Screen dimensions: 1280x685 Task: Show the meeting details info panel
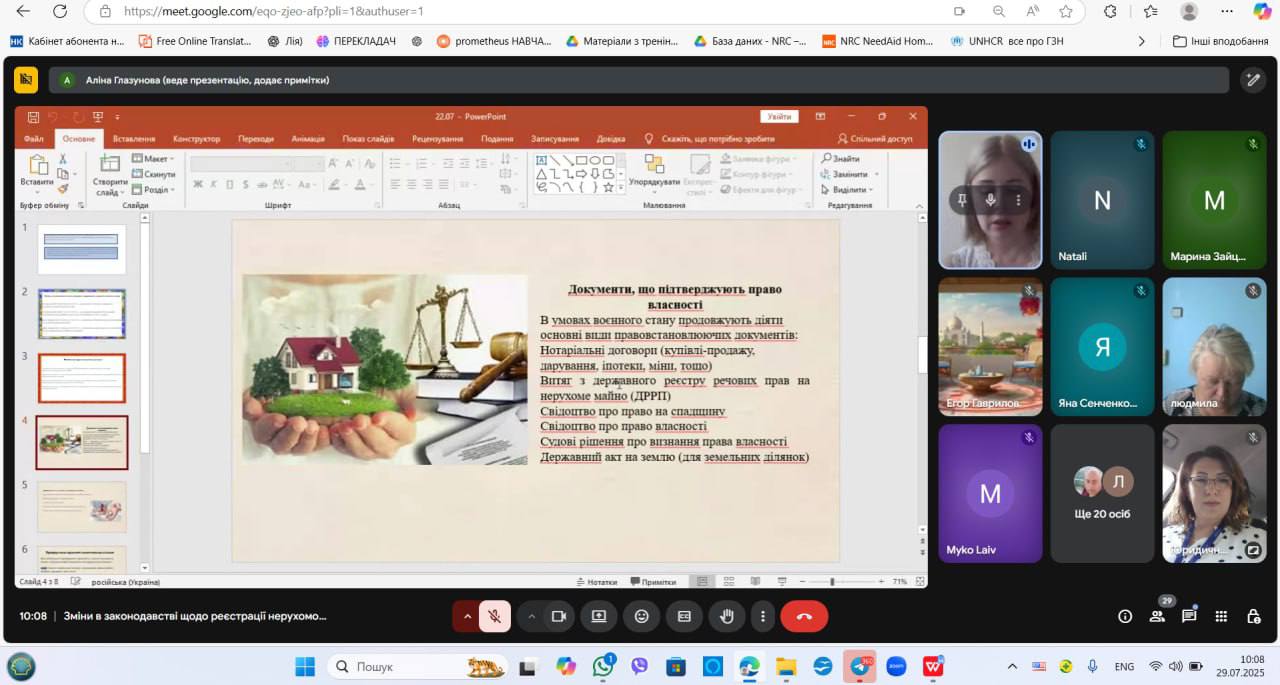click(x=1125, y=616)
